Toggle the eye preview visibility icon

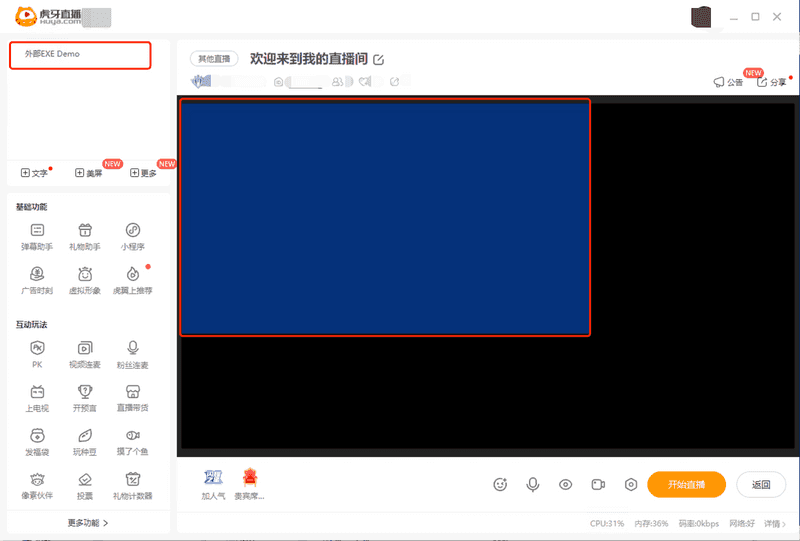tap(565, 484)
